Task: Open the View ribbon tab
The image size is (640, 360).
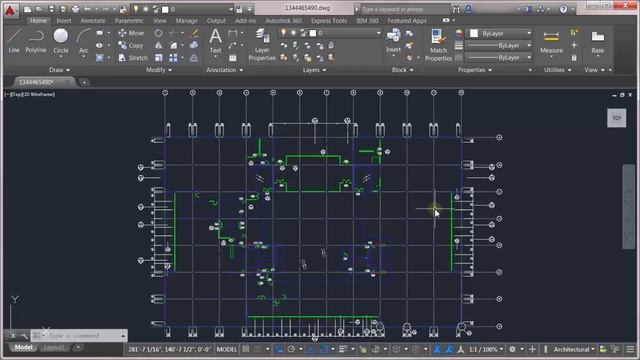Action: pyautogui.click(x=160, y=20)
